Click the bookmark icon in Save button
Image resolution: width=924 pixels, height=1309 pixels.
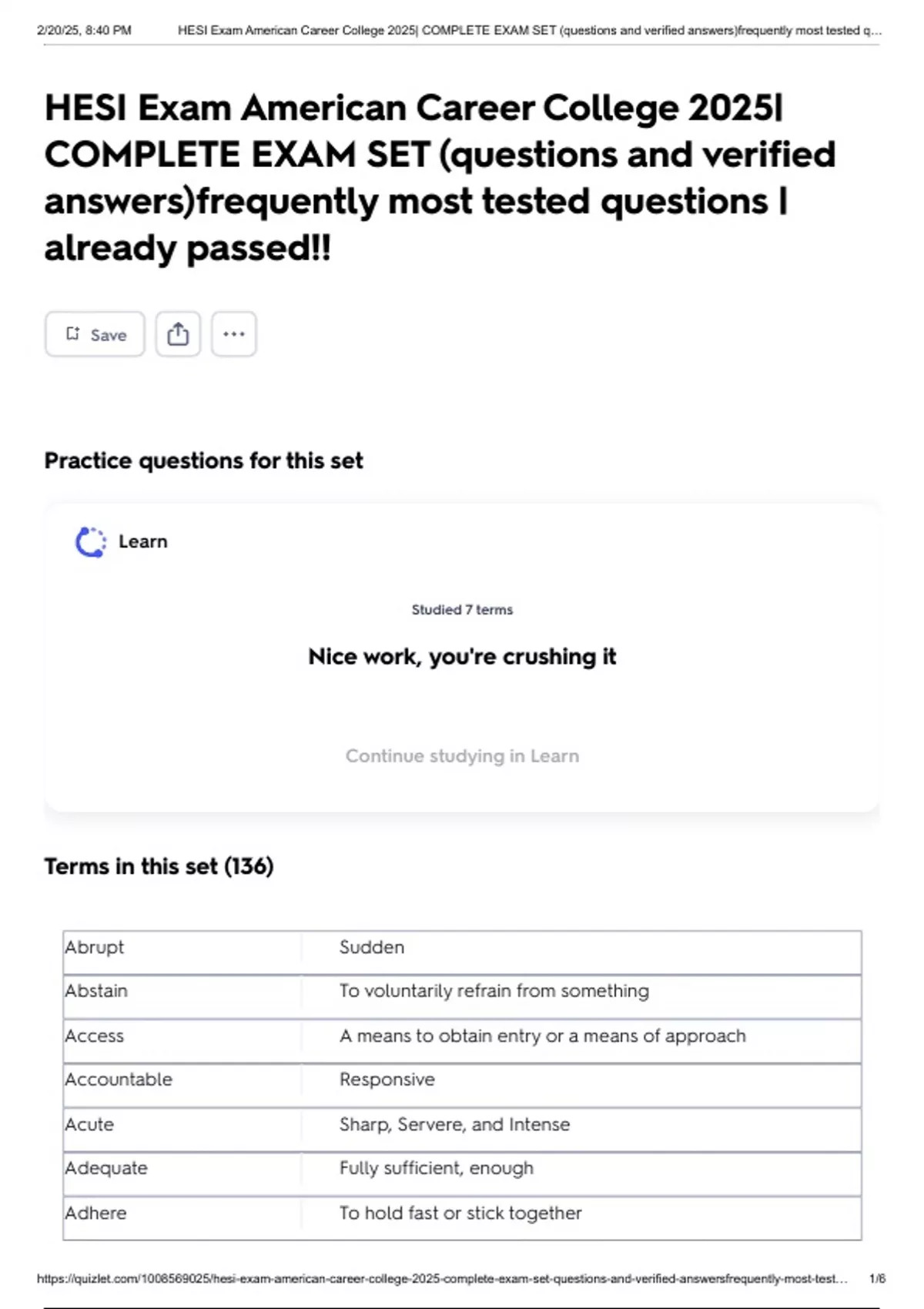[x=73, y=333]
